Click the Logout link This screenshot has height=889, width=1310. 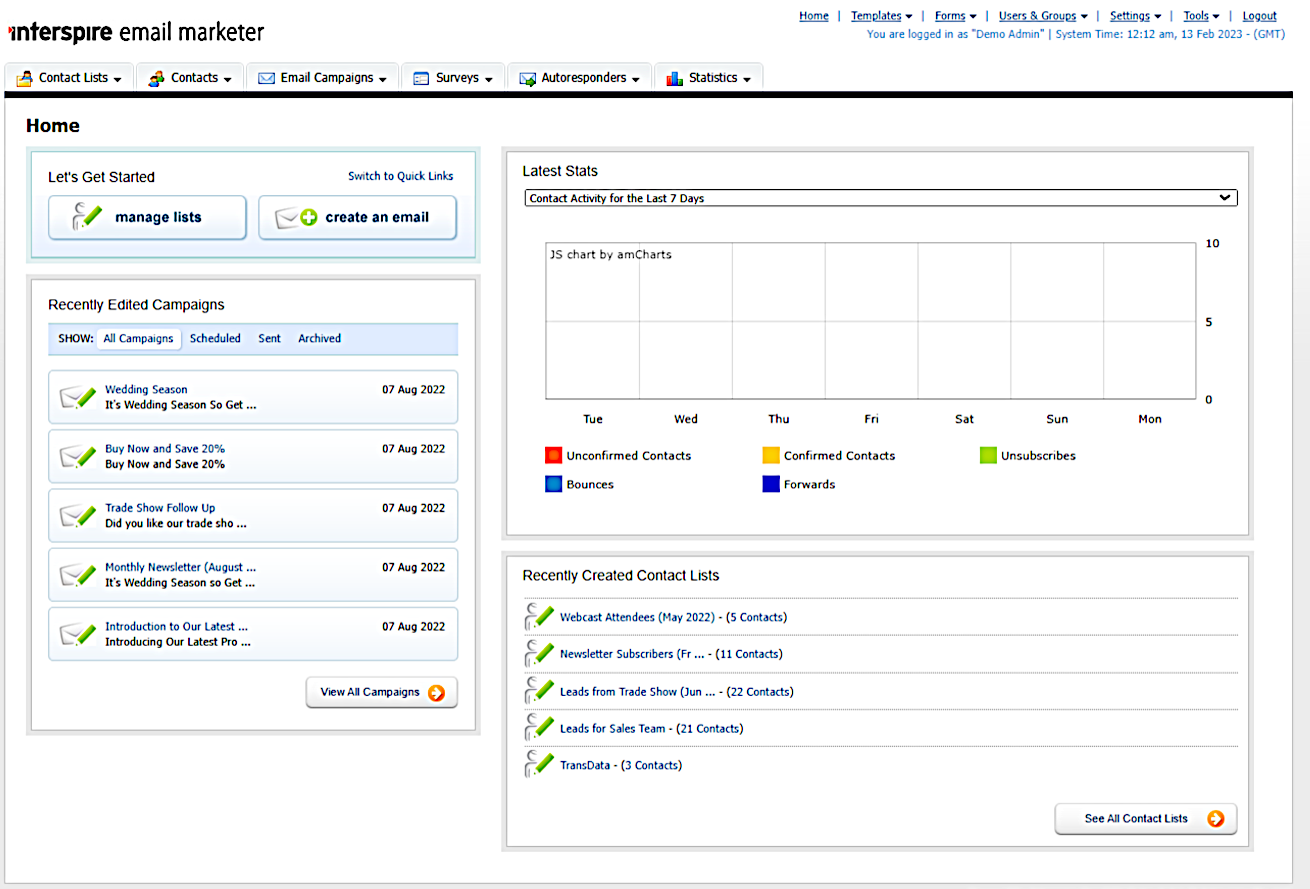(1260, 16)
